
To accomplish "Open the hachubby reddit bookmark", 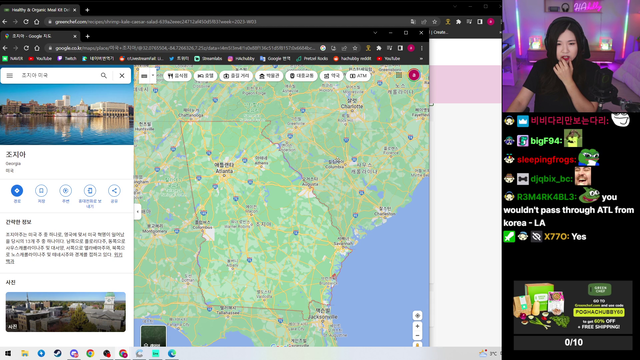I will [352, 59].
